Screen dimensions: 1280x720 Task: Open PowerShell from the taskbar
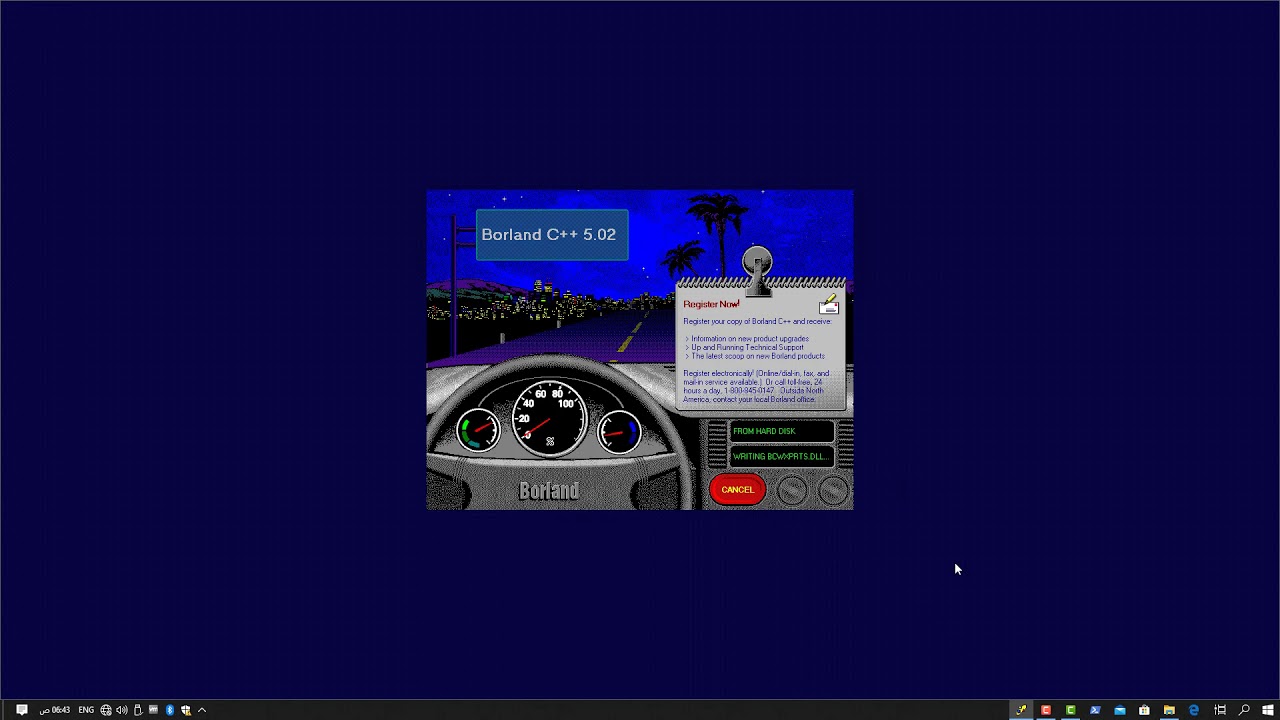pos(1095,710)
